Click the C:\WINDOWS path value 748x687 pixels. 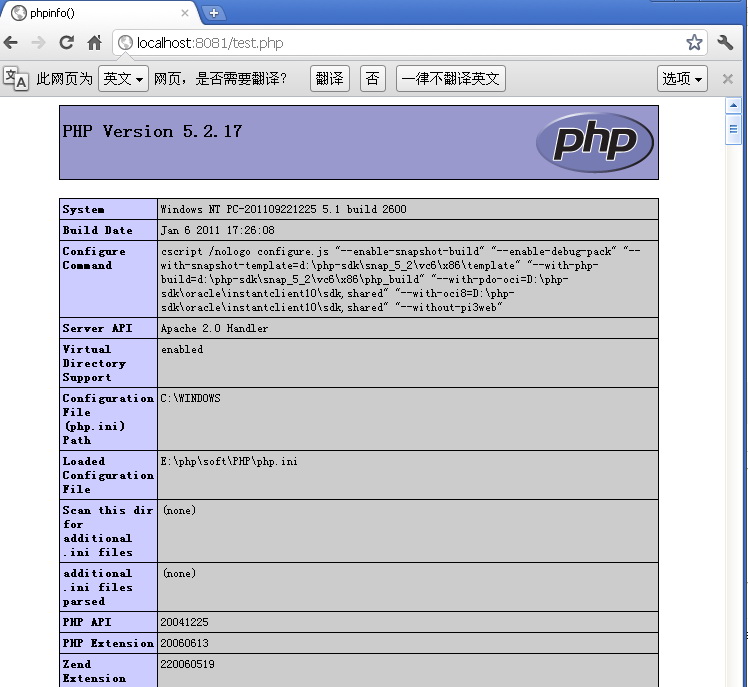pyautogui.click(x=190, y=398)
